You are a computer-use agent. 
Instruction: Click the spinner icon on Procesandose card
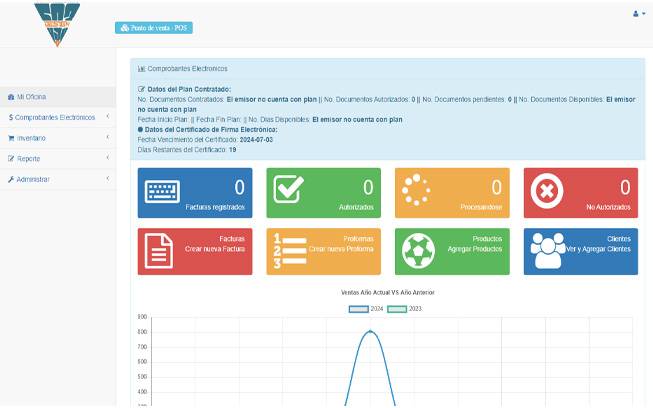coord(418,191)
